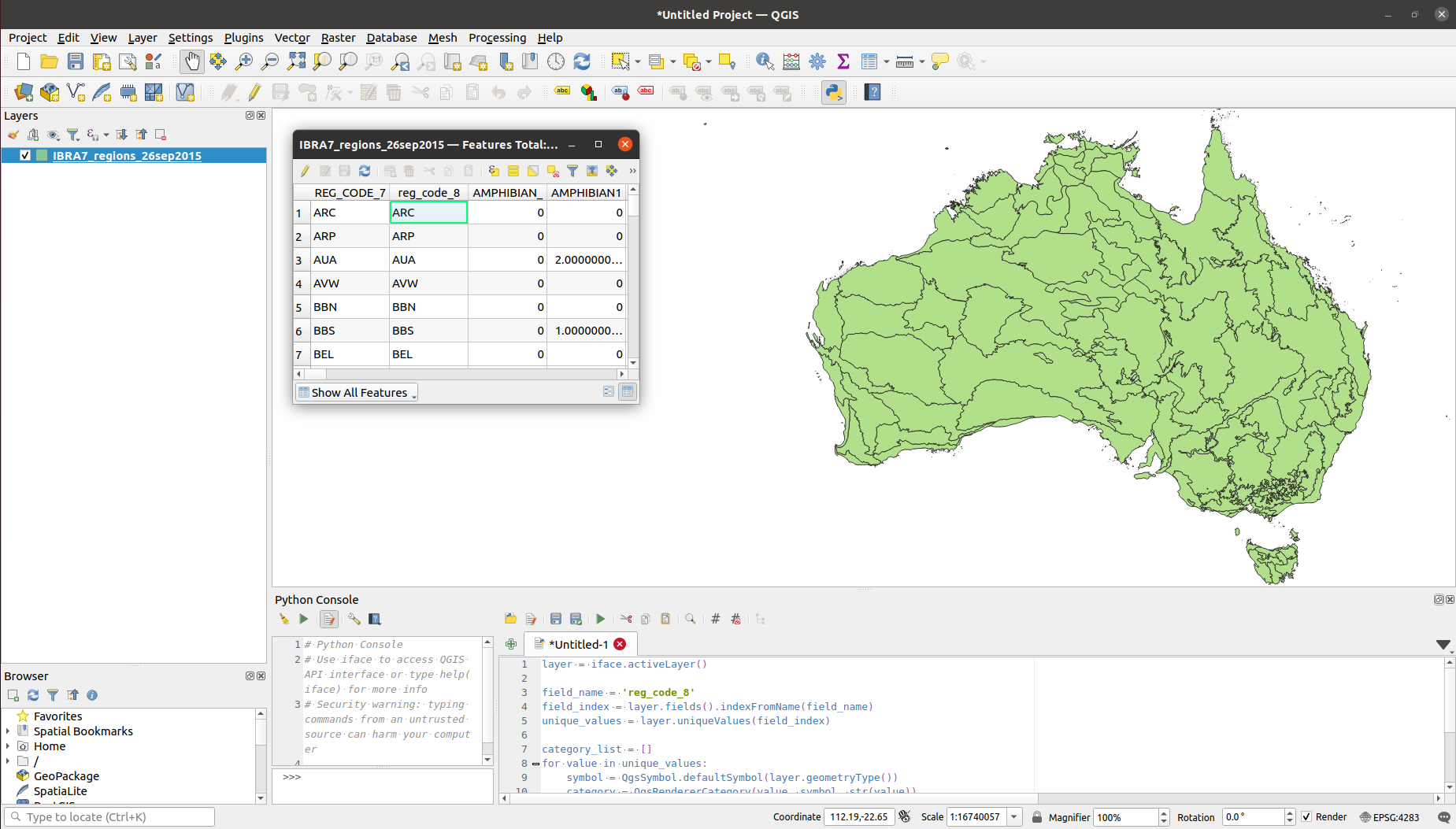Viewport: 1456px width, 829px height.
Task: Increase Rotation value with up arrow
Action: click(1290, 813)
